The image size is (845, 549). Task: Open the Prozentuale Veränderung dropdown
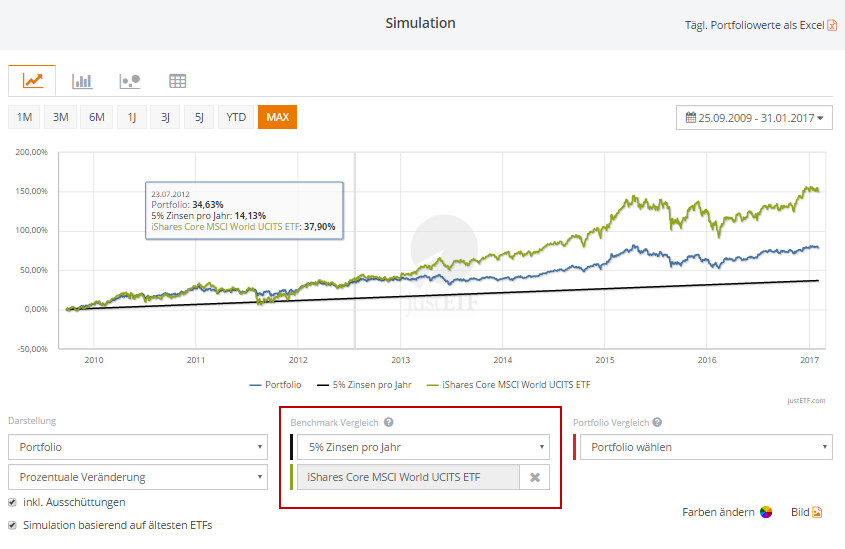[138, 478]
